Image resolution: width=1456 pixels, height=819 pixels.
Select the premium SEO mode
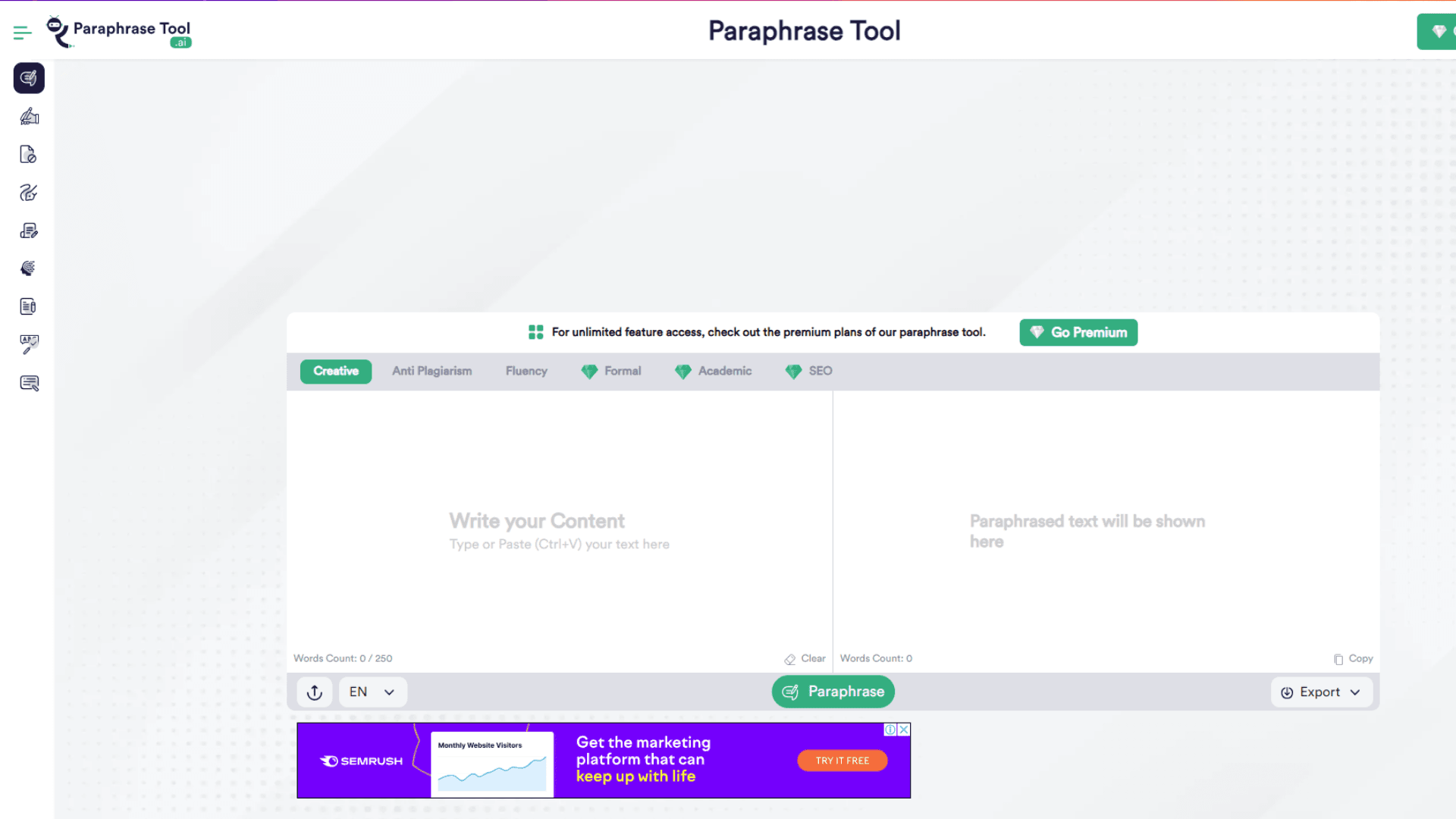click(820, 371)
